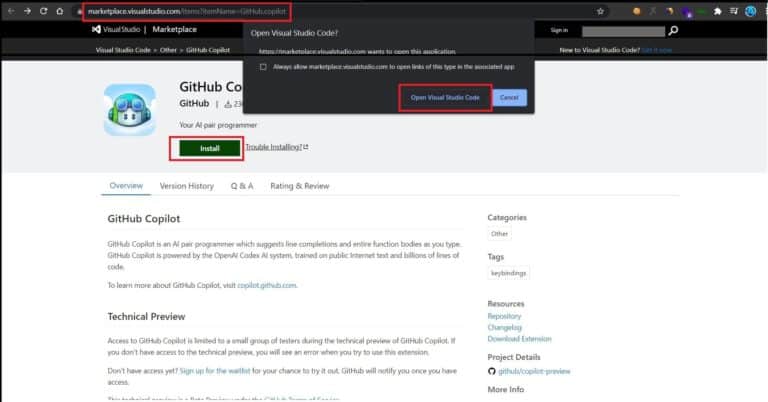Viewport: 768px width, 402px height.
Task: Click the 'Resources' sidebar heading
Action: pos(506,304)
